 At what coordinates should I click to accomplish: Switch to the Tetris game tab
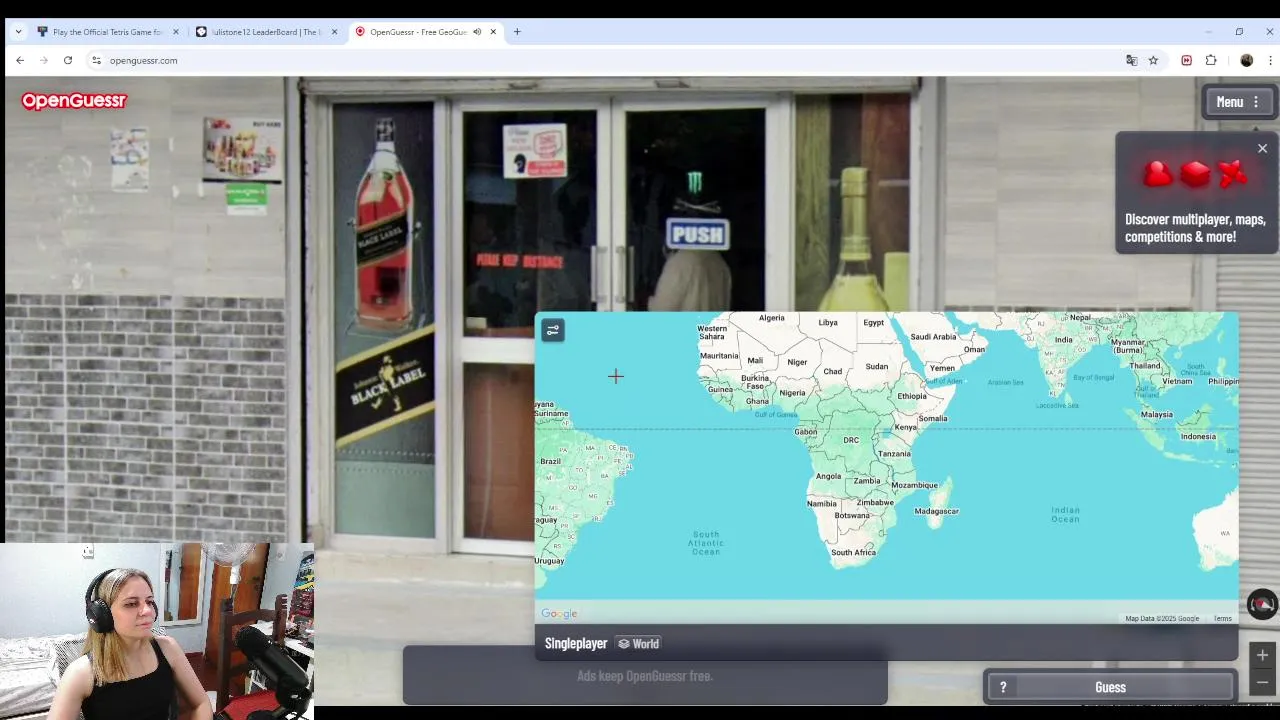point(108,32)
